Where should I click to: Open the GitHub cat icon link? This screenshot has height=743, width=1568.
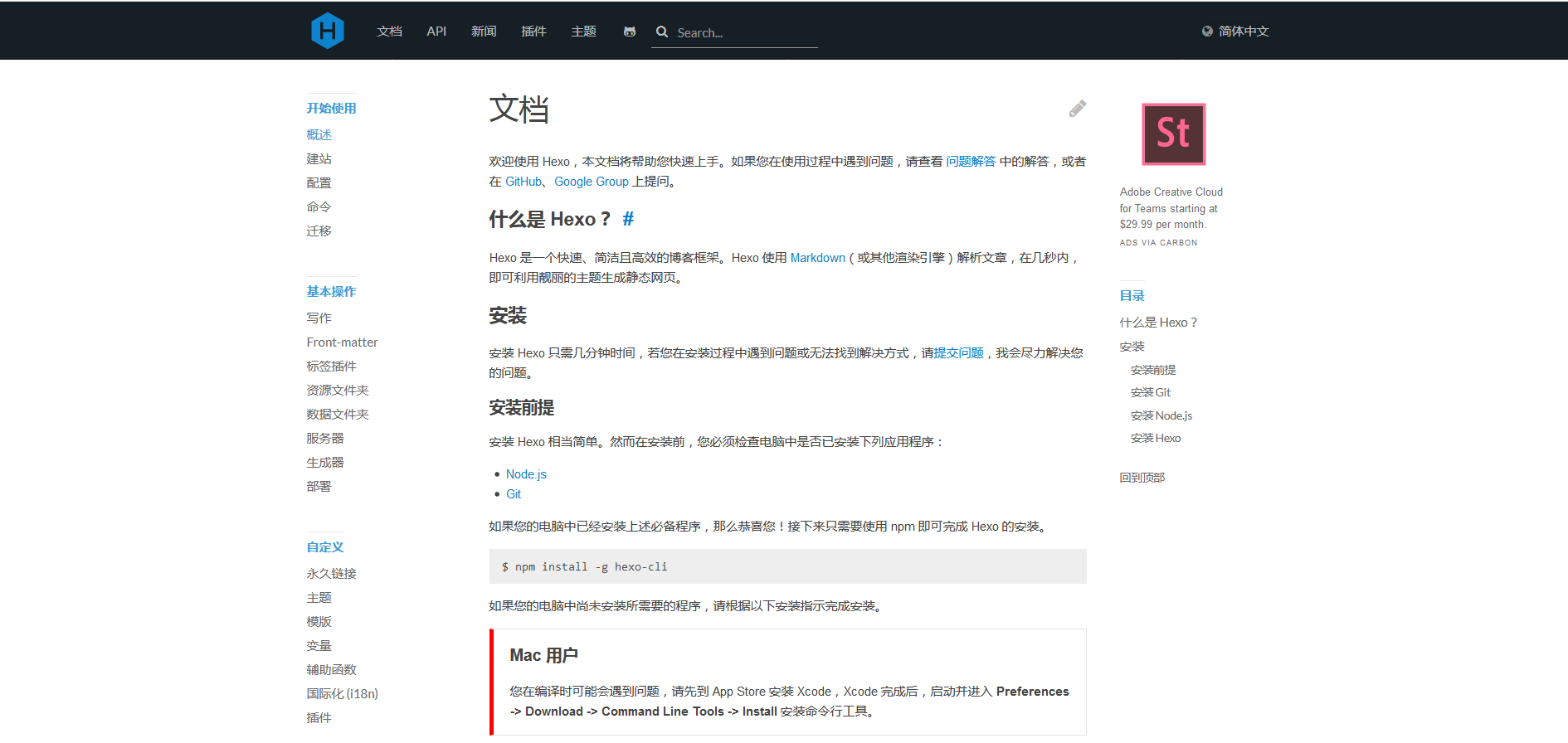click(x=630, y=32)
